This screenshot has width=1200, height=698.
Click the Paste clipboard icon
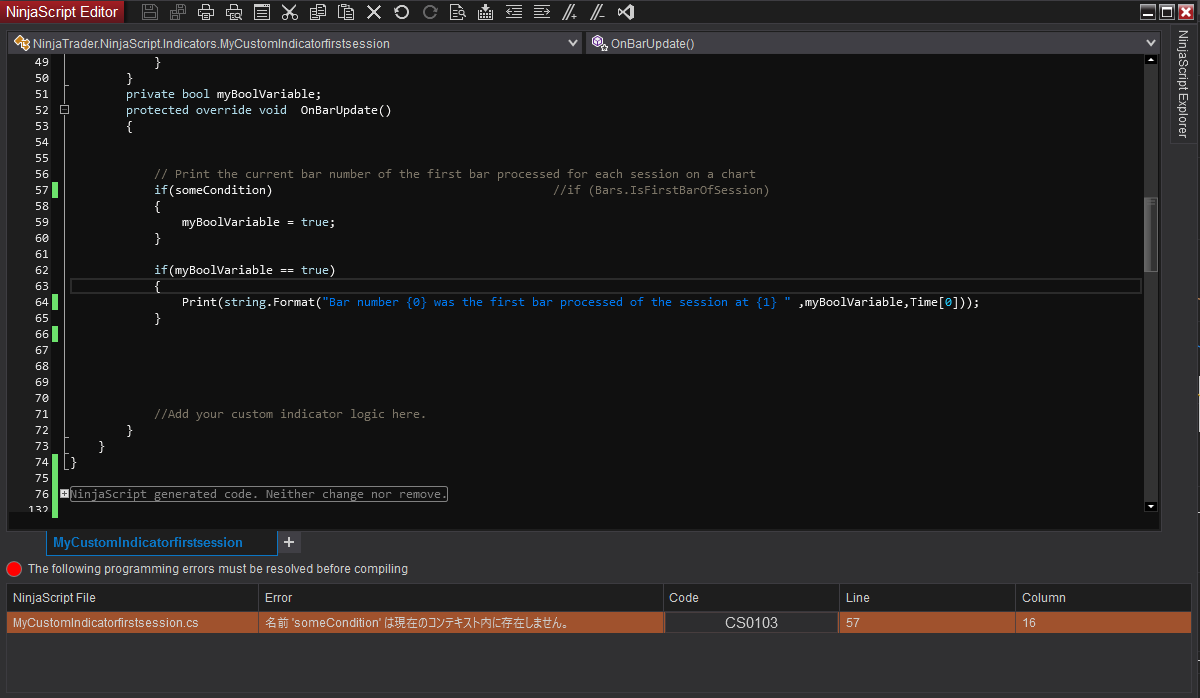[x=346, y=12]
